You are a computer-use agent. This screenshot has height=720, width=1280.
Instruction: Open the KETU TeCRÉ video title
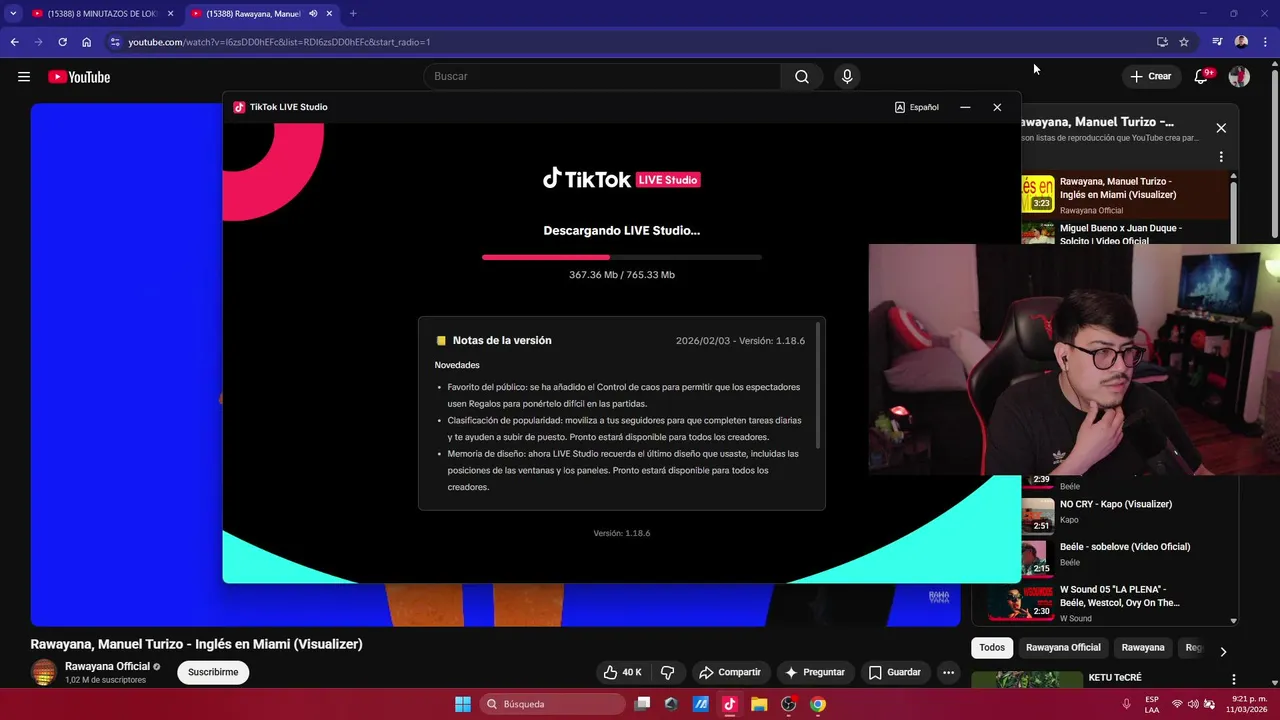[x=1115, y=677]
